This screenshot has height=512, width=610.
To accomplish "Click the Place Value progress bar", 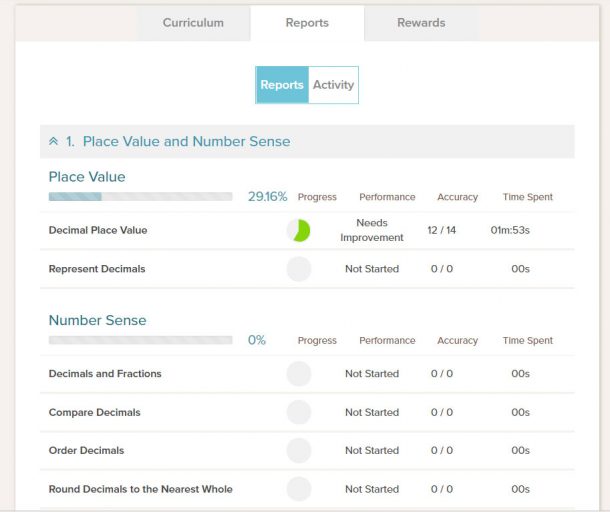I will click(x=140, y=197).
